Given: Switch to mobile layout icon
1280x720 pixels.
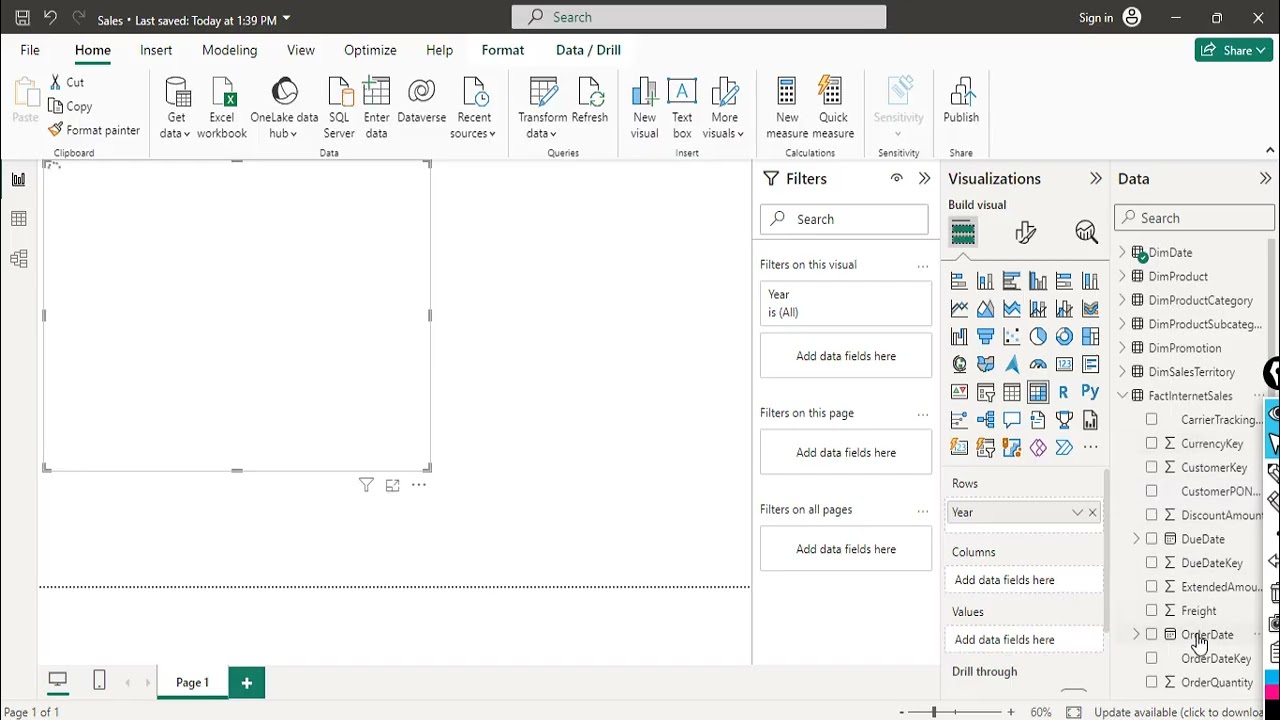Looking at the screenshot, I should coord(99,681).
